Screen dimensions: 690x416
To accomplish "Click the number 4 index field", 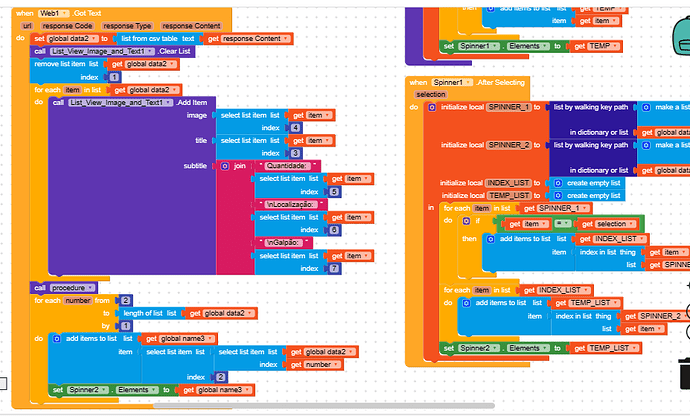I will 295,128.
